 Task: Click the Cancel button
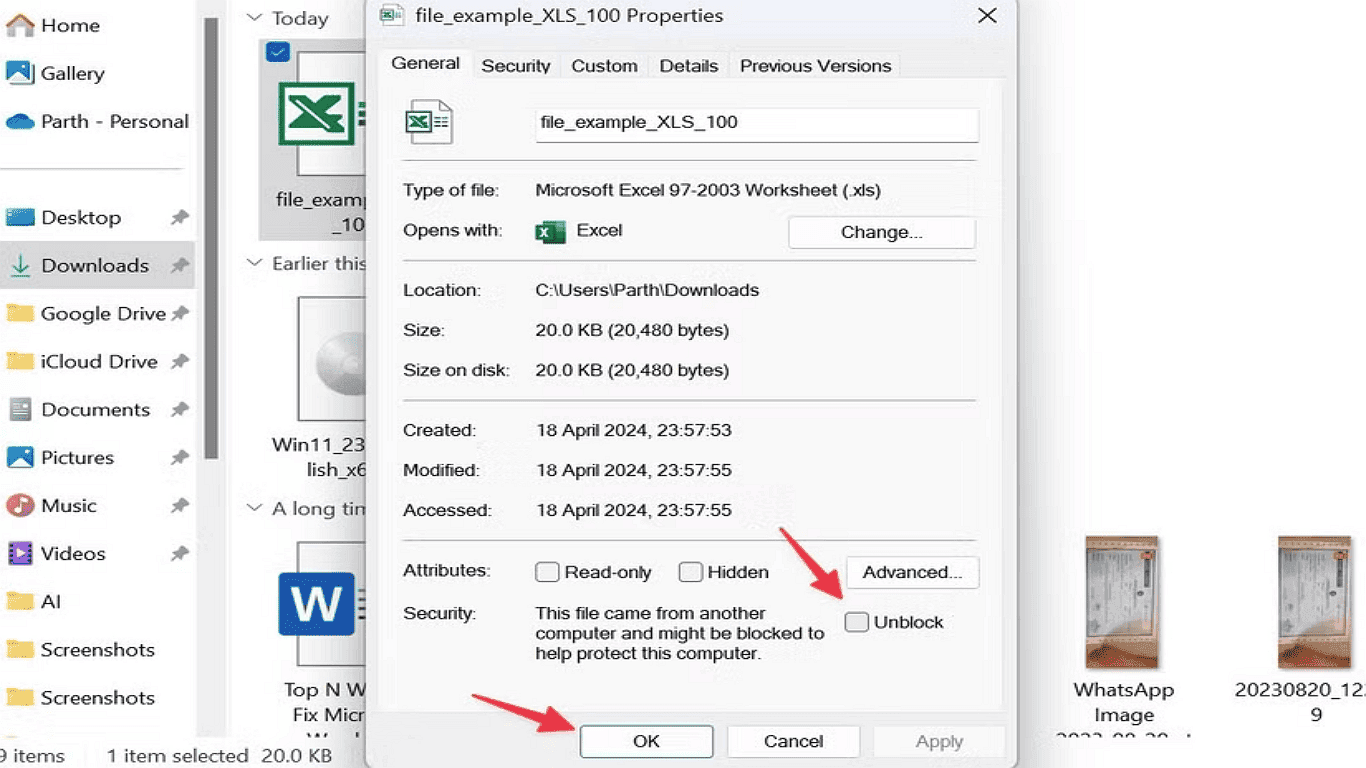[793, 741]
